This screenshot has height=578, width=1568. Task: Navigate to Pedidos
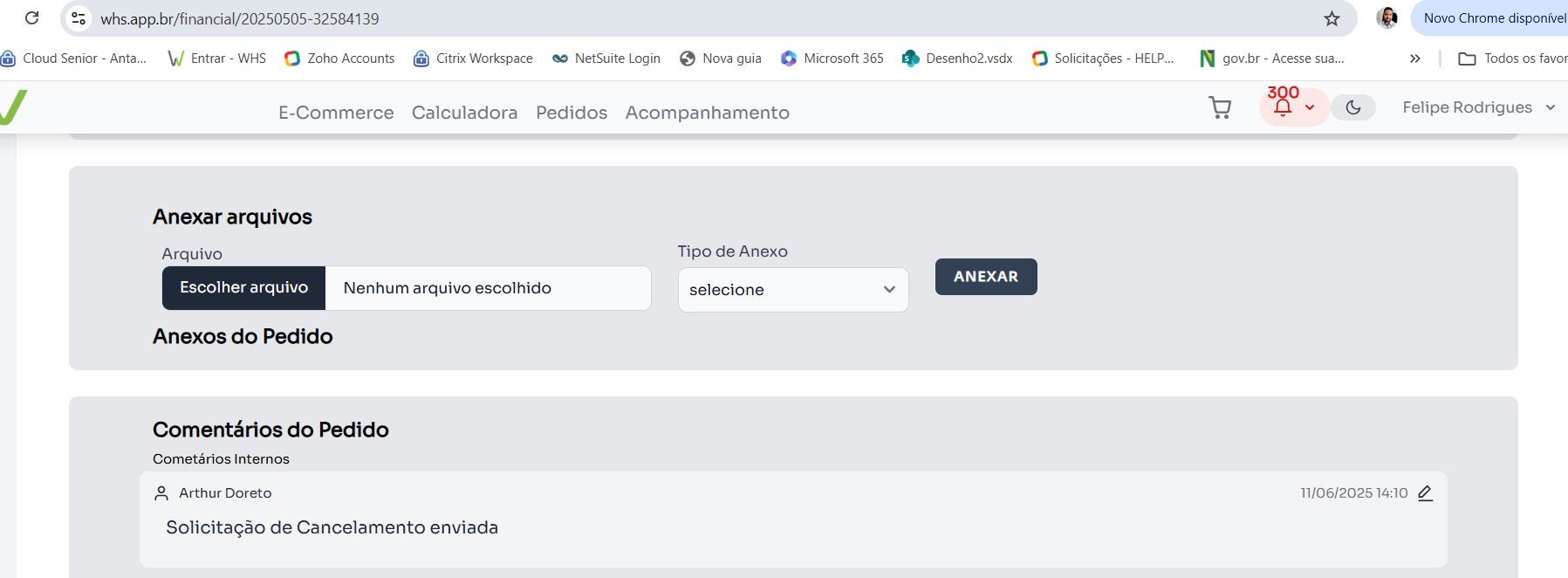pyautogui.click(x=572, y=113)
